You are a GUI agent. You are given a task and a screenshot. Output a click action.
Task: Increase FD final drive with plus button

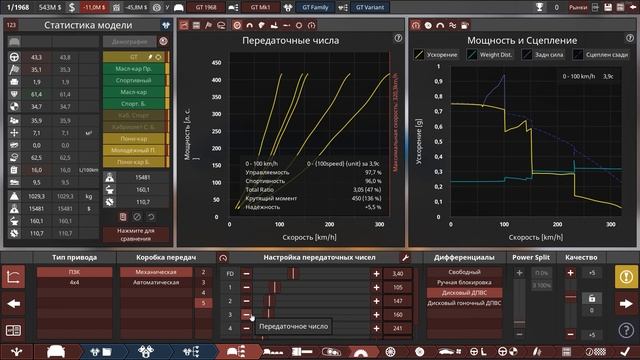pos(376,273)
